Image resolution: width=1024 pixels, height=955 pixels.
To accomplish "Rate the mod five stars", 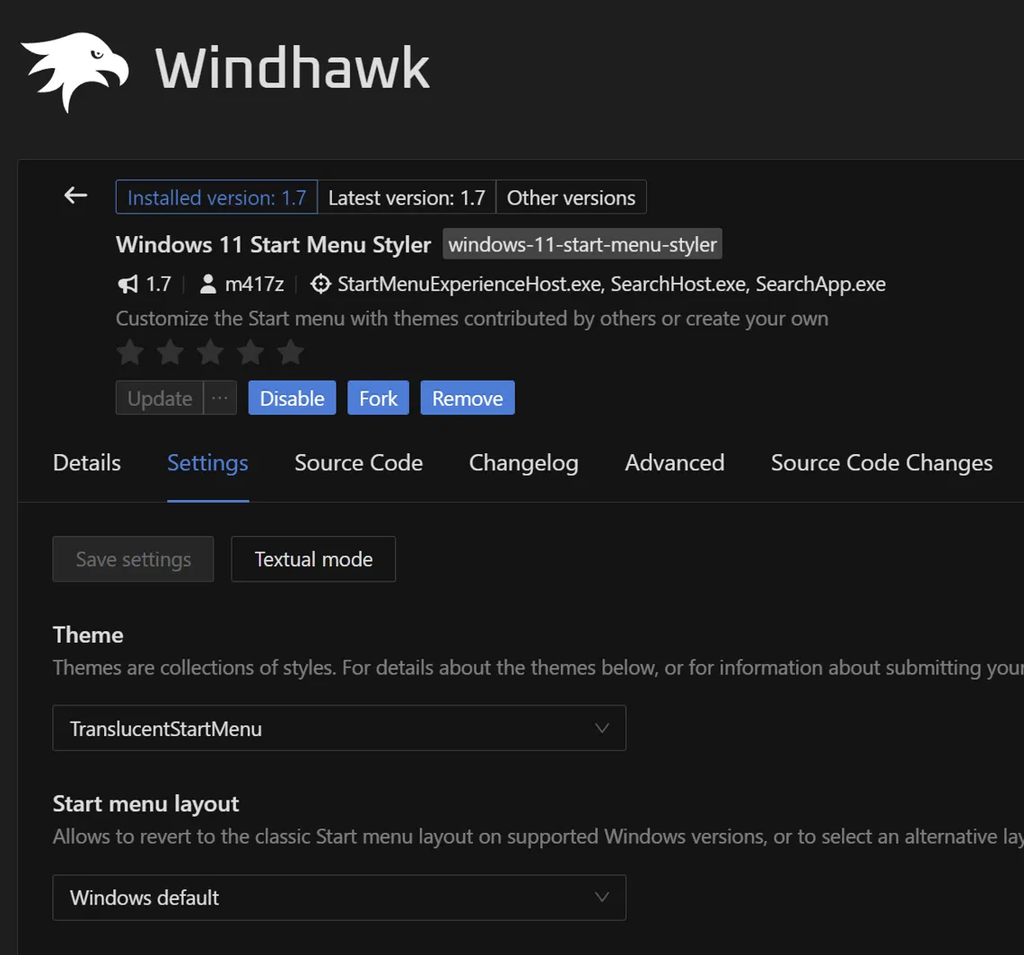I will point(291,353).
